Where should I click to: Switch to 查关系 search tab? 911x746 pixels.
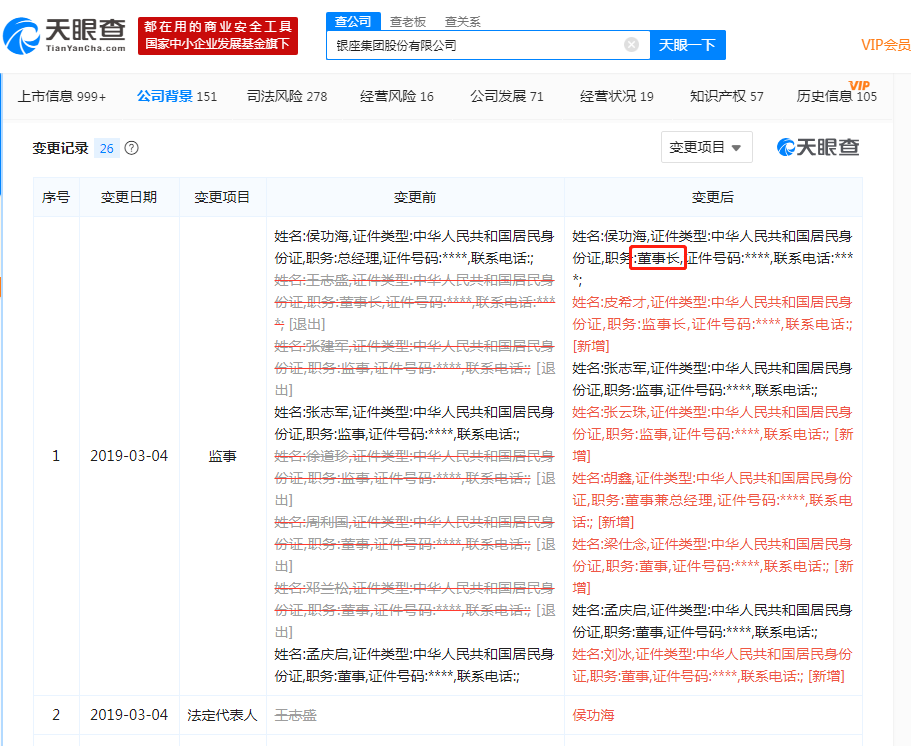(462, 20)
